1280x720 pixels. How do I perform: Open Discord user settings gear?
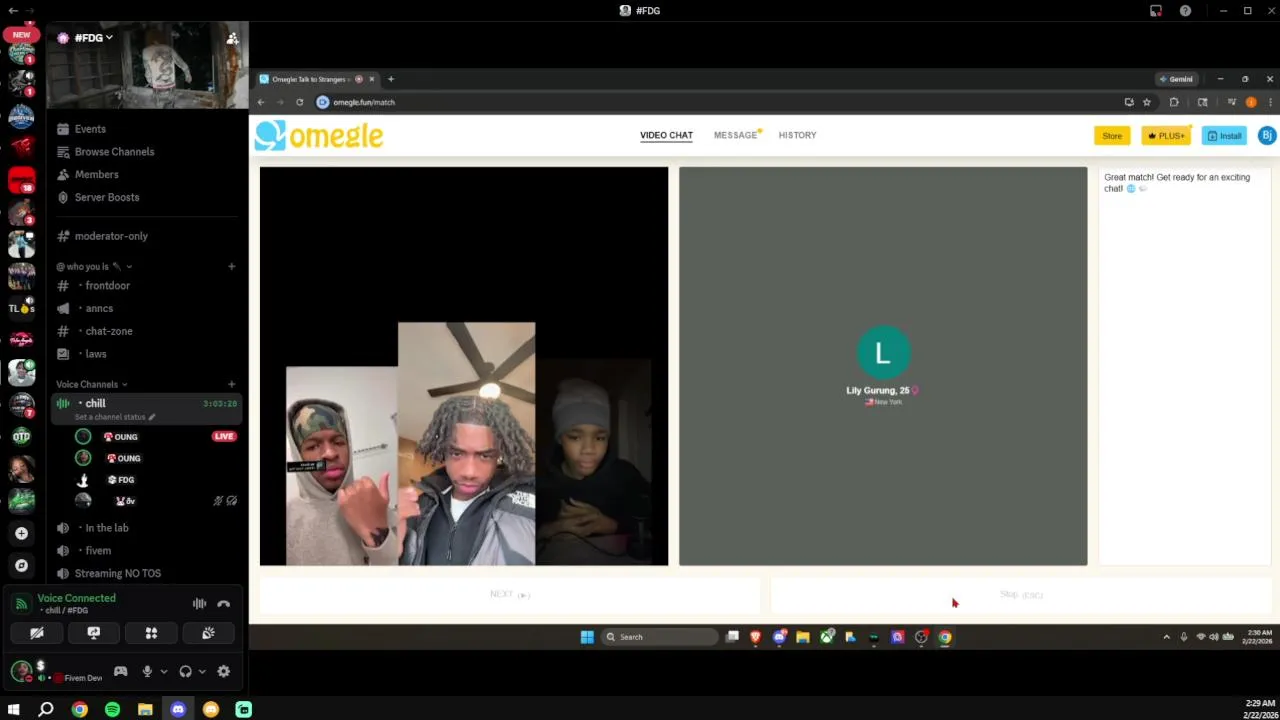pos(223,671)
